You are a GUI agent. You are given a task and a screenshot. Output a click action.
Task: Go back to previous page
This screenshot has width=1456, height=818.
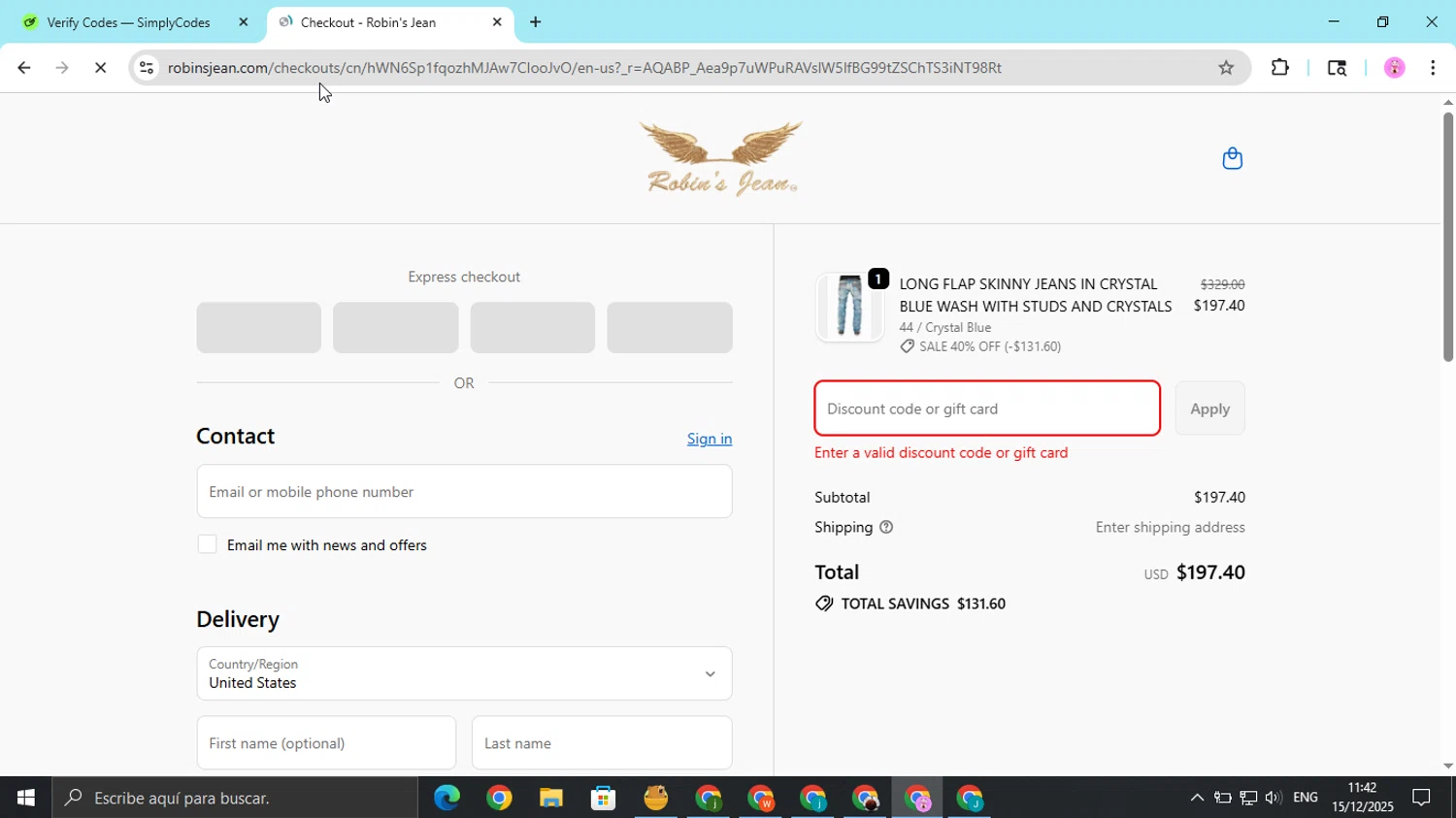(x=23, y=68)
